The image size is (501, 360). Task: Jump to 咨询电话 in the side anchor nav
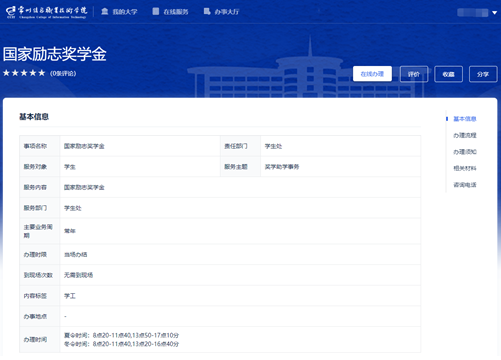[465, 185]
